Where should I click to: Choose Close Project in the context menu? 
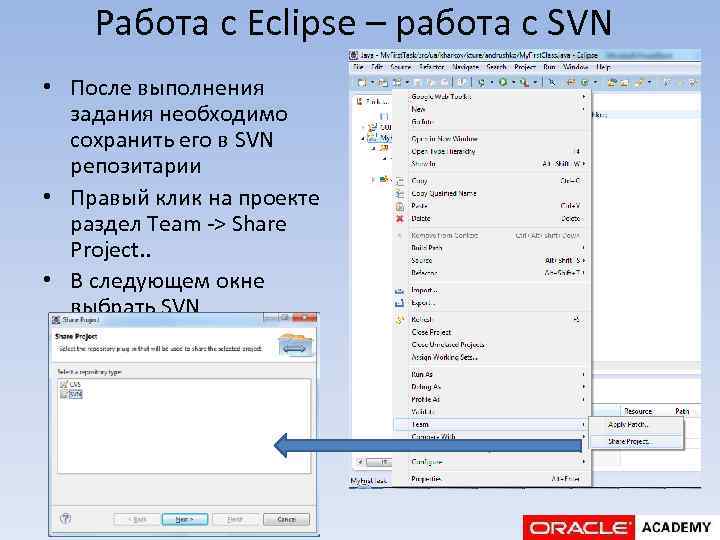(491, 332)
